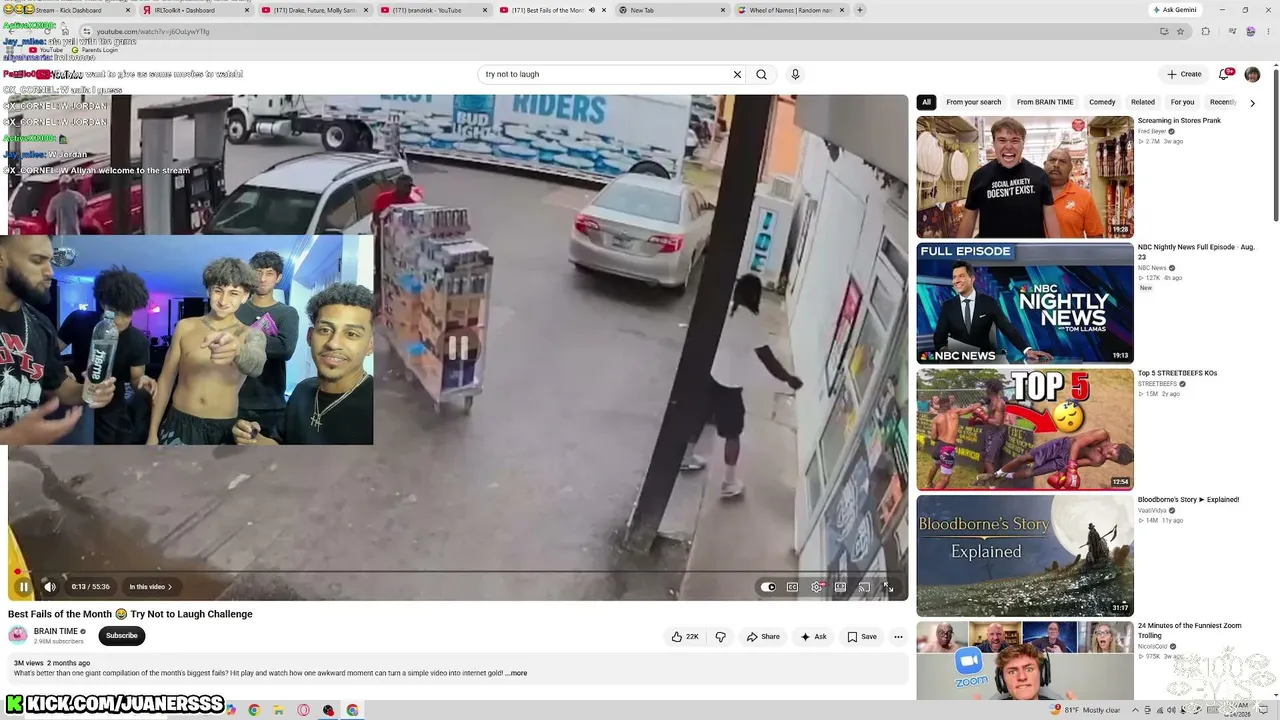The image size is (1280, 720).
Task: Select the 'Comedy' filter chip
Action: coord(1102,102)
